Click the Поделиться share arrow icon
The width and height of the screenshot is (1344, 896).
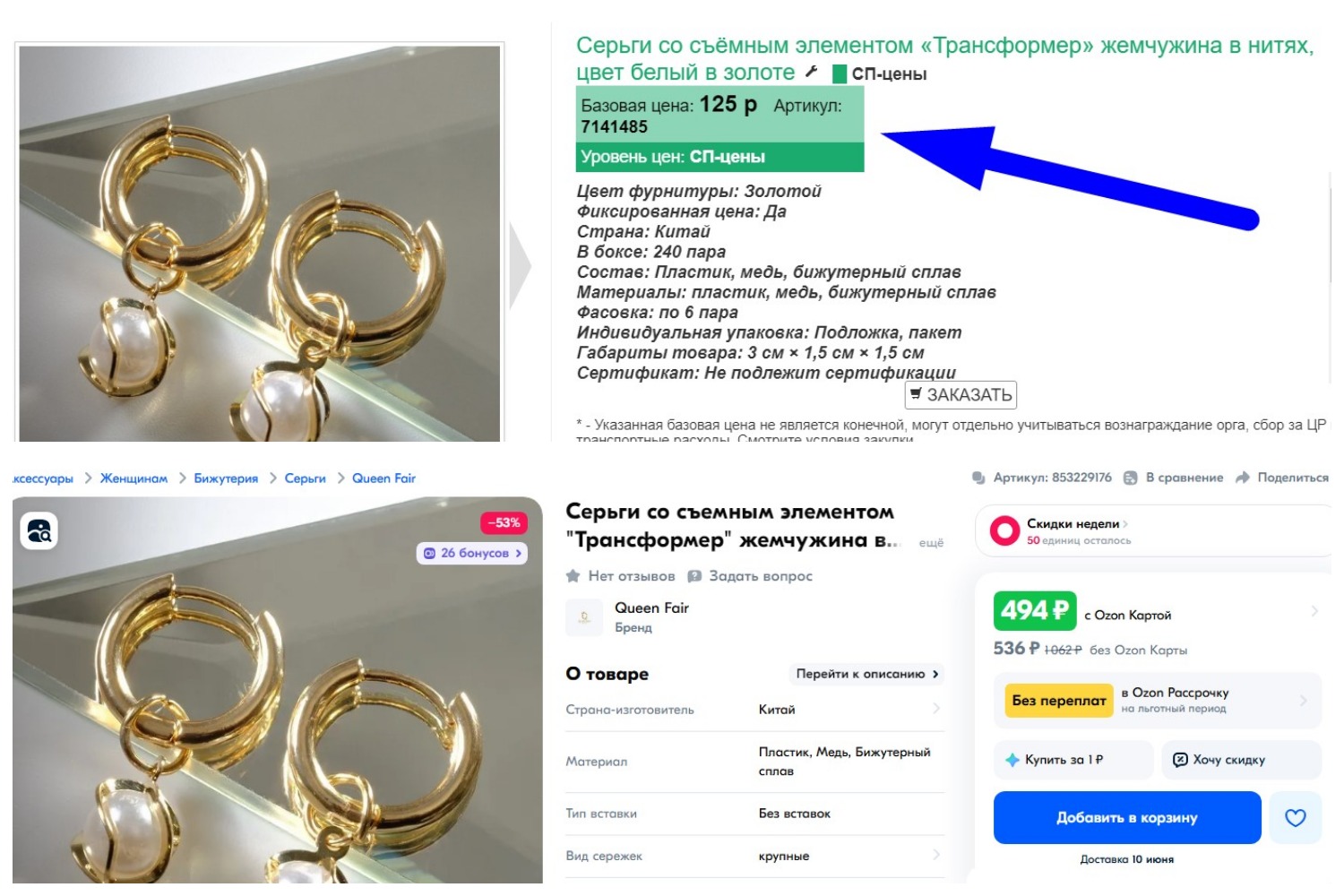pyautogui.click(x=1242, y=478)
